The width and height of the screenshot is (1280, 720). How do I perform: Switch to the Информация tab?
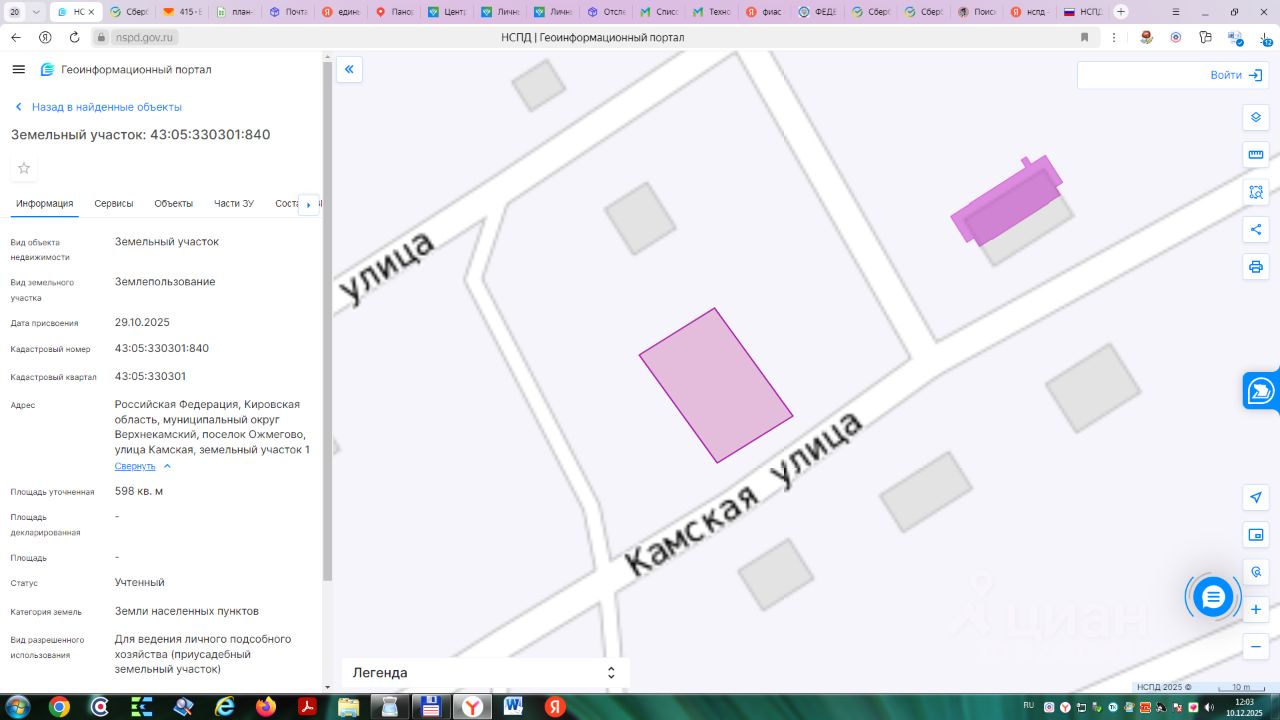click(45, 204)
